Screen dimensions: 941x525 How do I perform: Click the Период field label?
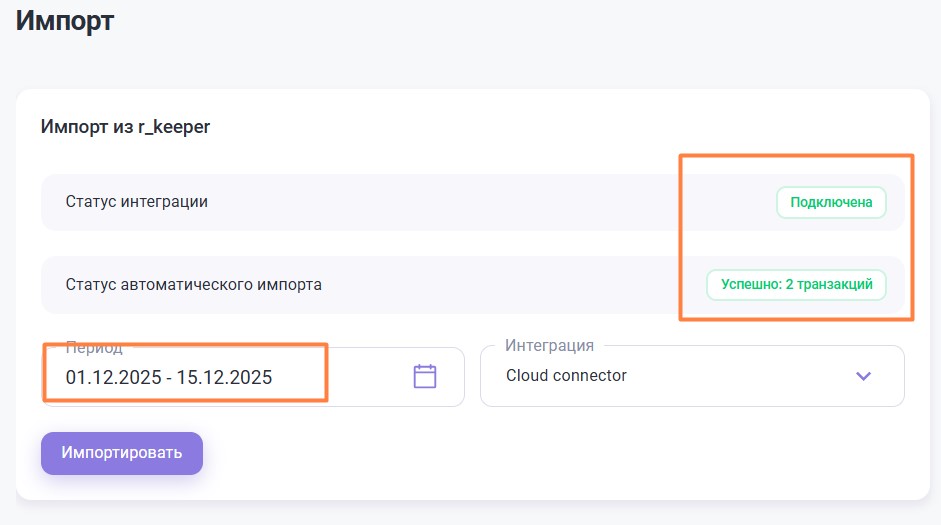(x=94, y=348)
